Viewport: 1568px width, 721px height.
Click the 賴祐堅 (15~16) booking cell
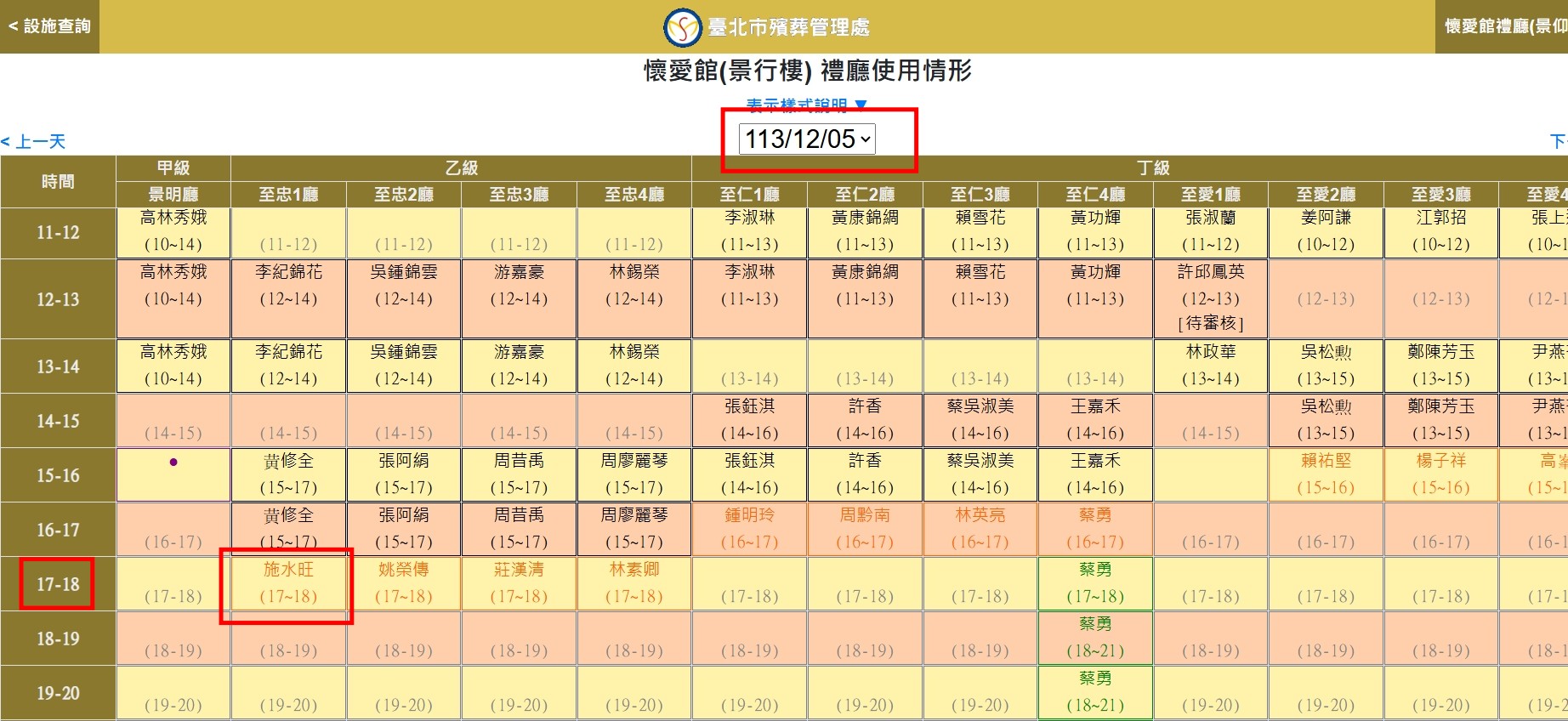point(1326,474)
